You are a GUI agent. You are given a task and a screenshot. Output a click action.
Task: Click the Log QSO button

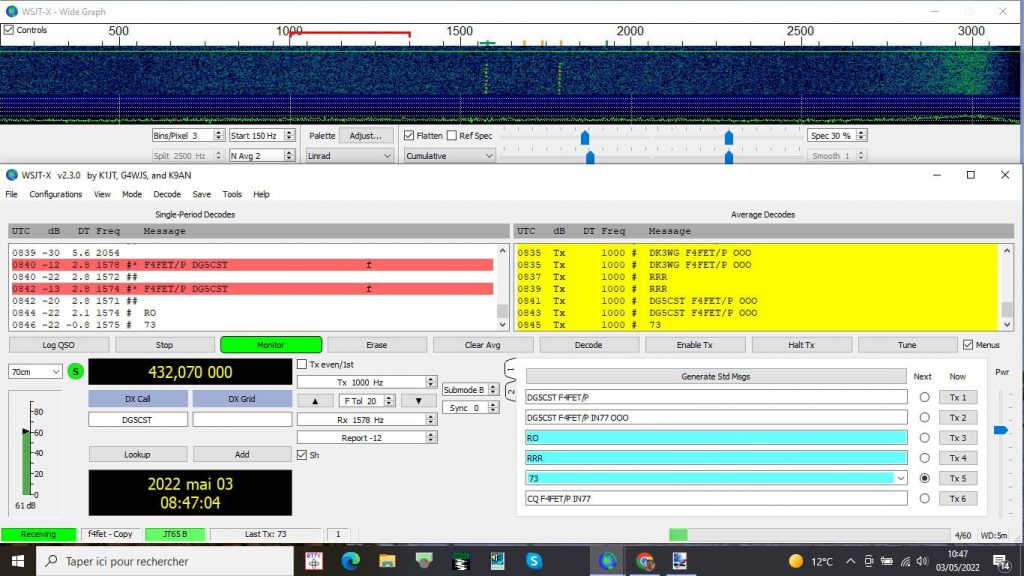(59, 345)
